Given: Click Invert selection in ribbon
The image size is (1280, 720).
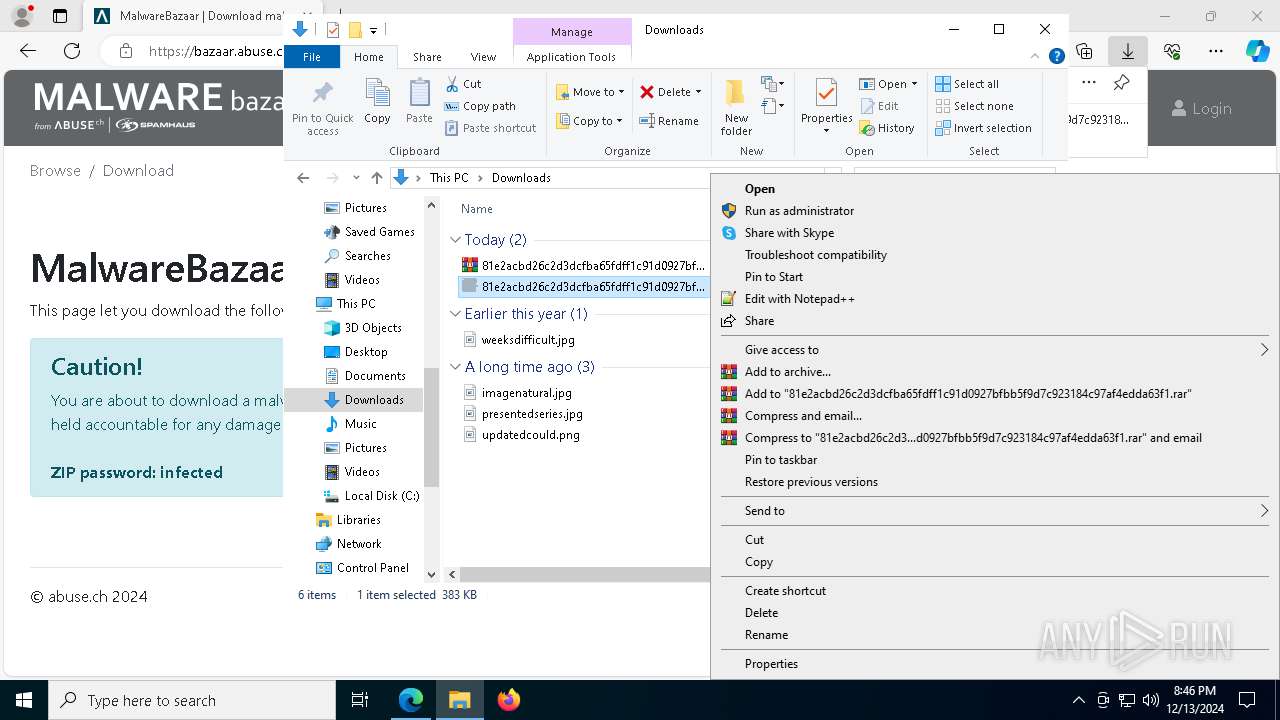Looking at the screenshot, I should pos(983,128).
